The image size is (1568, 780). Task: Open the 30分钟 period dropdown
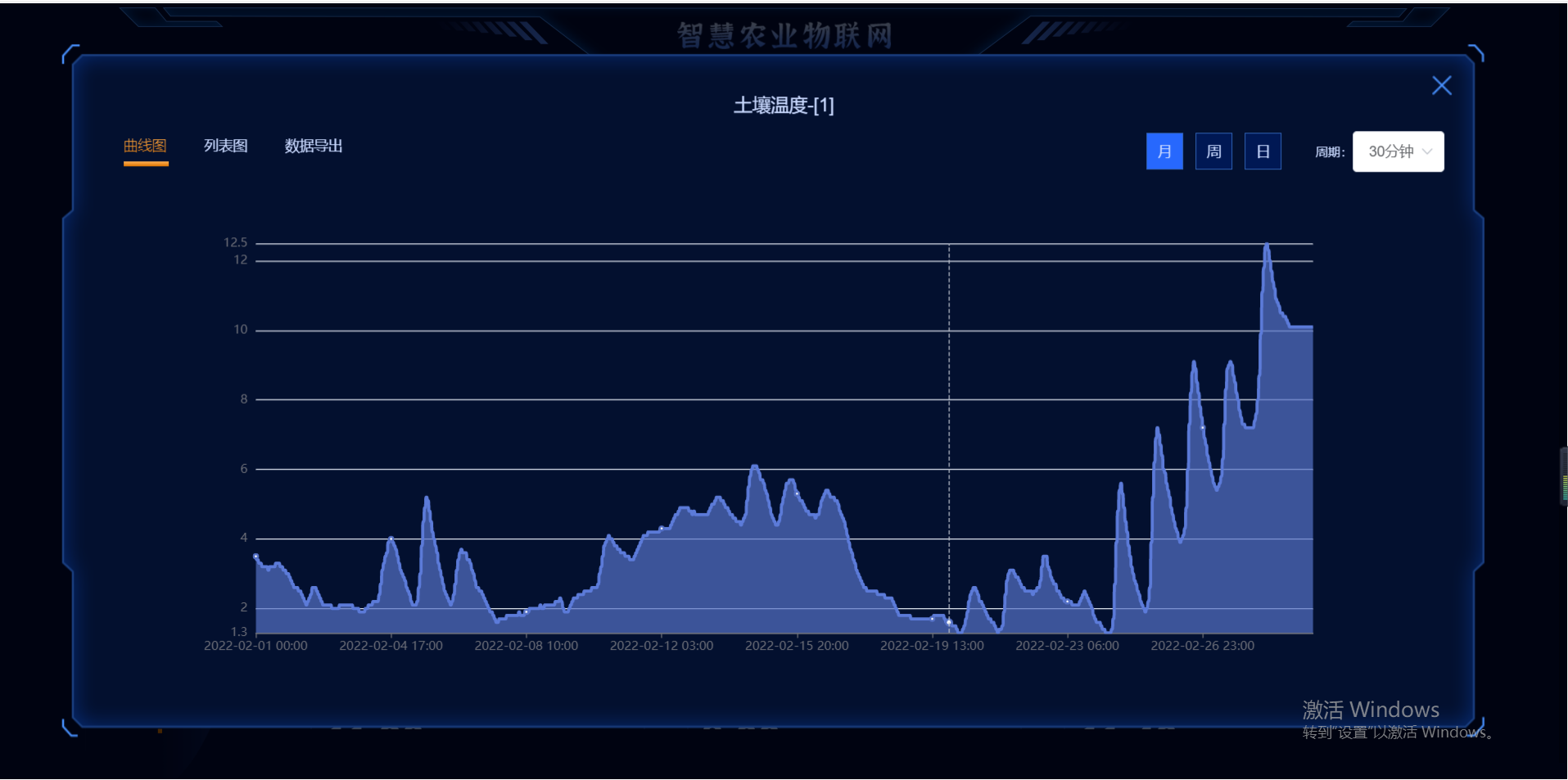click(1398, 151)
